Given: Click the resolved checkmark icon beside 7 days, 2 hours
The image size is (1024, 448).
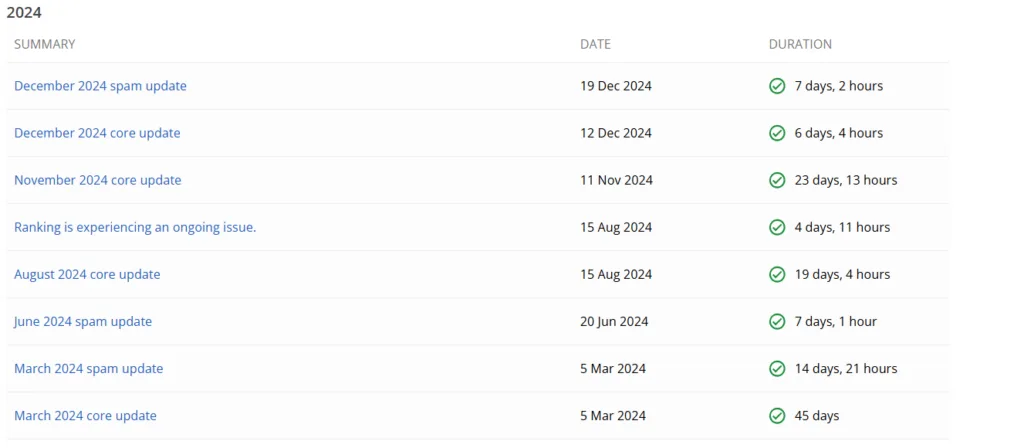Looking at the screenshot, I should click(x=777, y=86).
